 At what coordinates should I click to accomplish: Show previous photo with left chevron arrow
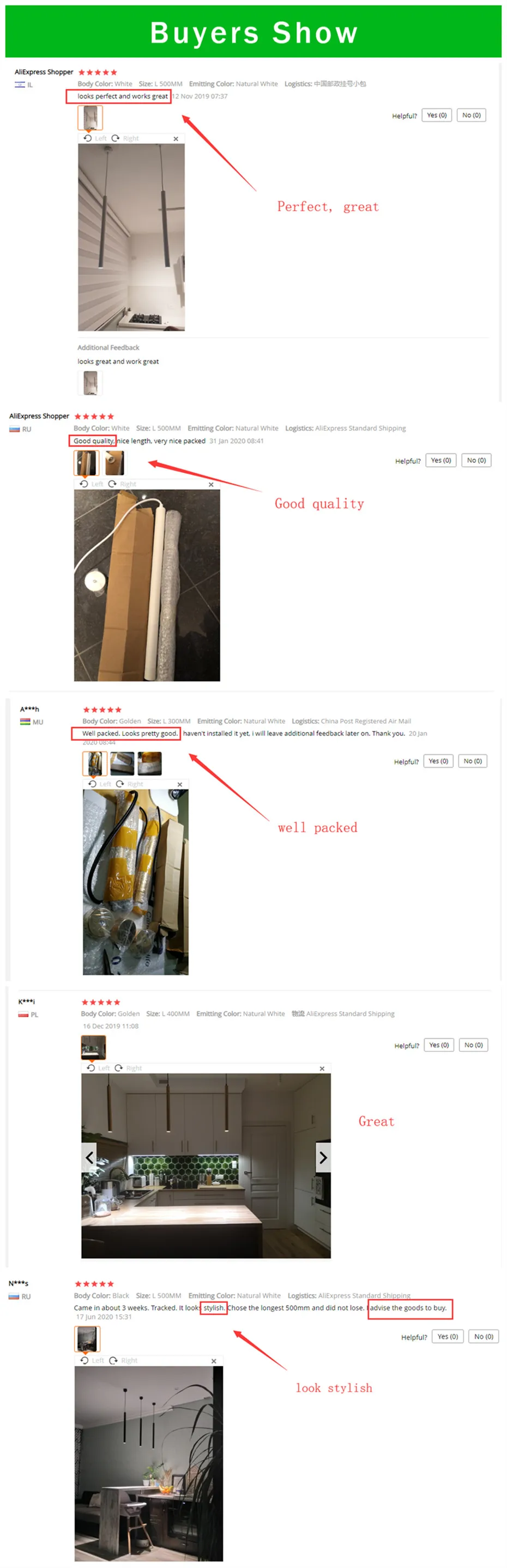pos(89,1157)
